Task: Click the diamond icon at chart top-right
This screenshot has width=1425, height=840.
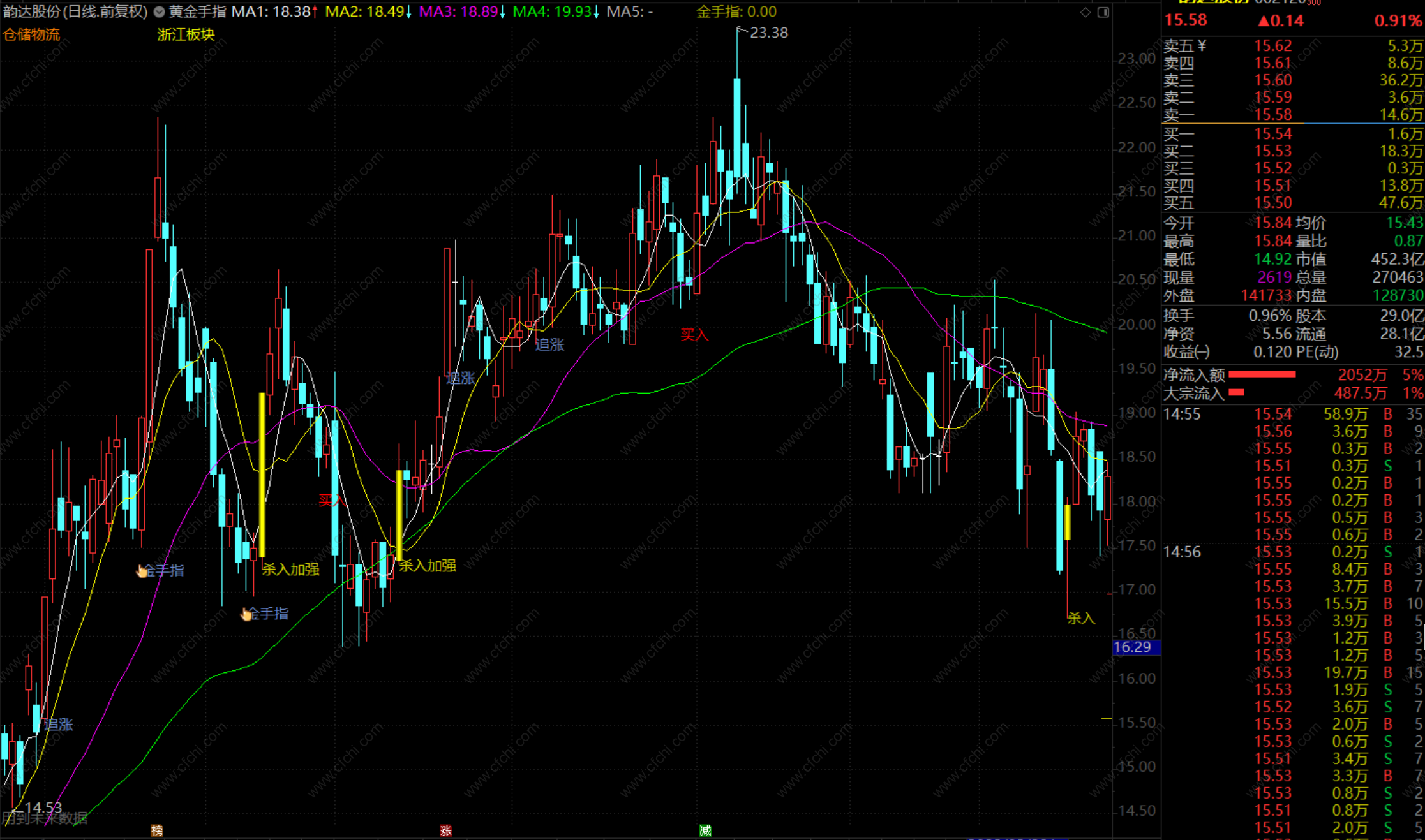Action: point(1085,12)
